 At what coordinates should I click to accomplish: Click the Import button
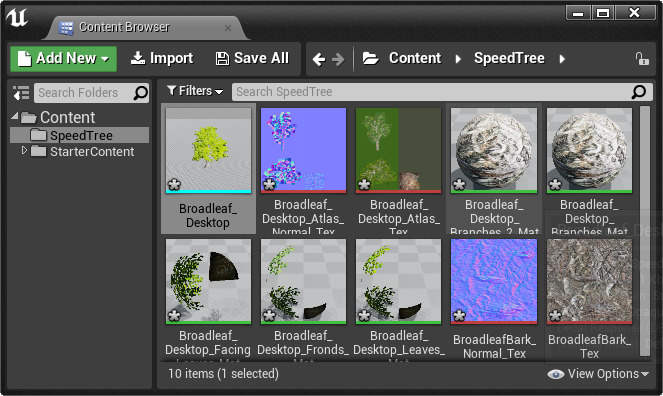pyautogui.click(x=162, y=58)
